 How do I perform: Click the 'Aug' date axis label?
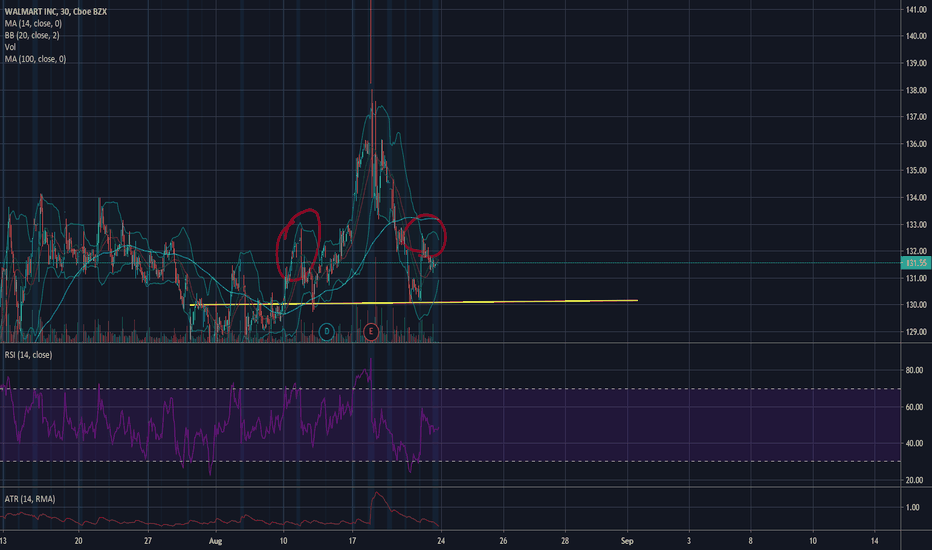pos(216,541)
